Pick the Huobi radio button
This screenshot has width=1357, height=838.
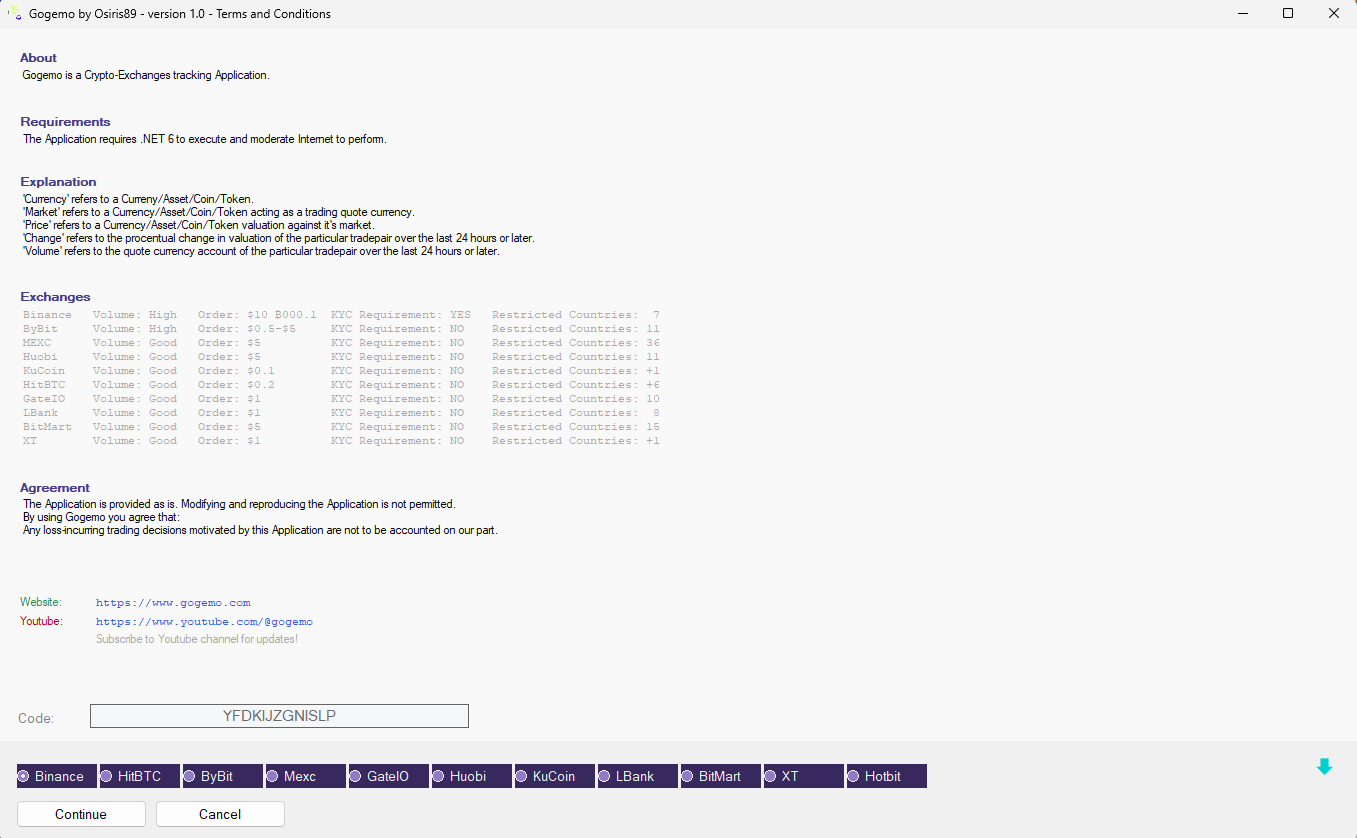pyautogui.click(x=472, y=776)
